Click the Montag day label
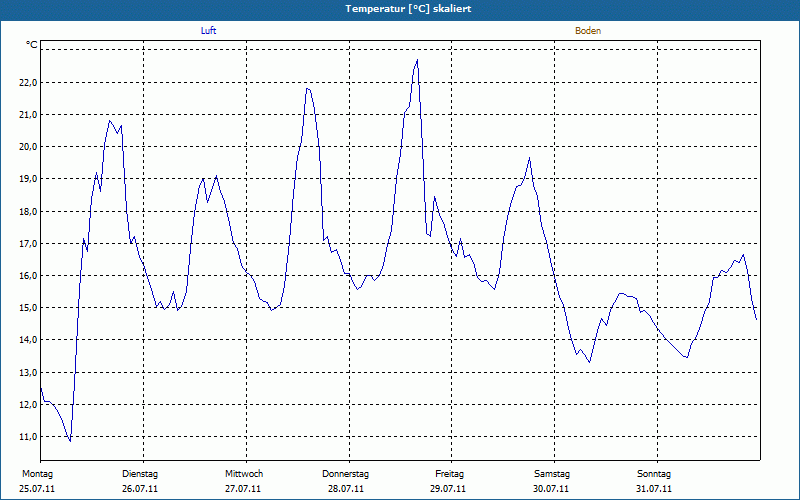This screenshot has width=800, height=500. tap(37, 474)
